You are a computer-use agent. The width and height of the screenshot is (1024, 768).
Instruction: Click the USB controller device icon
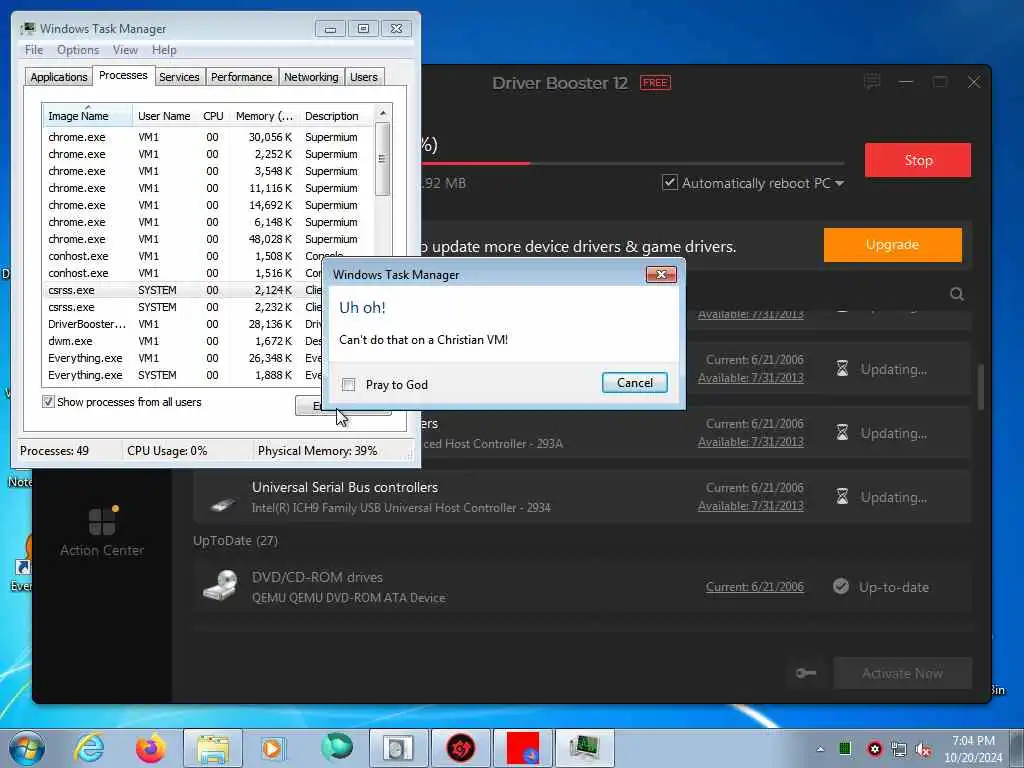coord(223,504)
